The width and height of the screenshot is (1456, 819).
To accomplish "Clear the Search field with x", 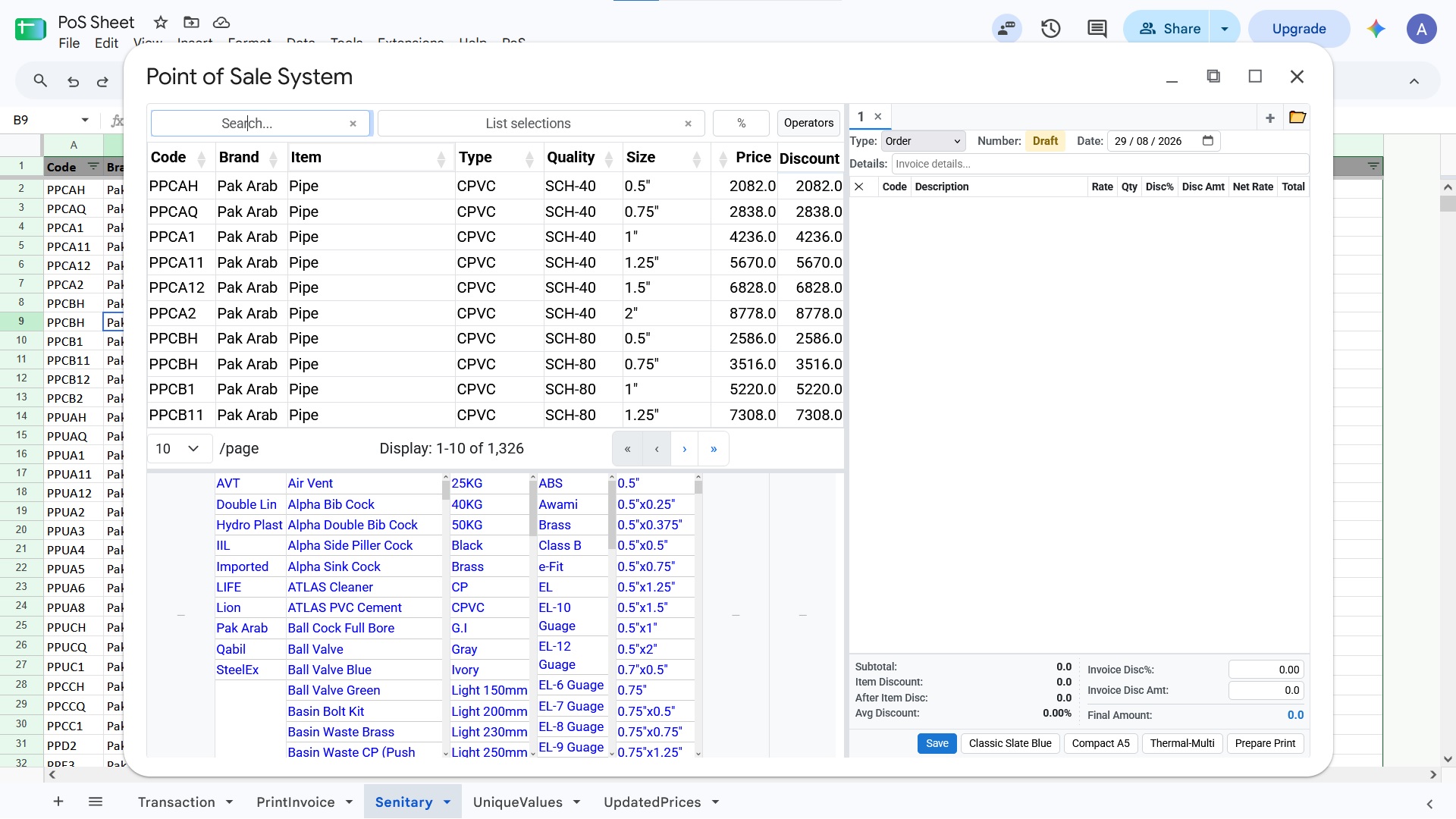I will click(x=353, y=124).
